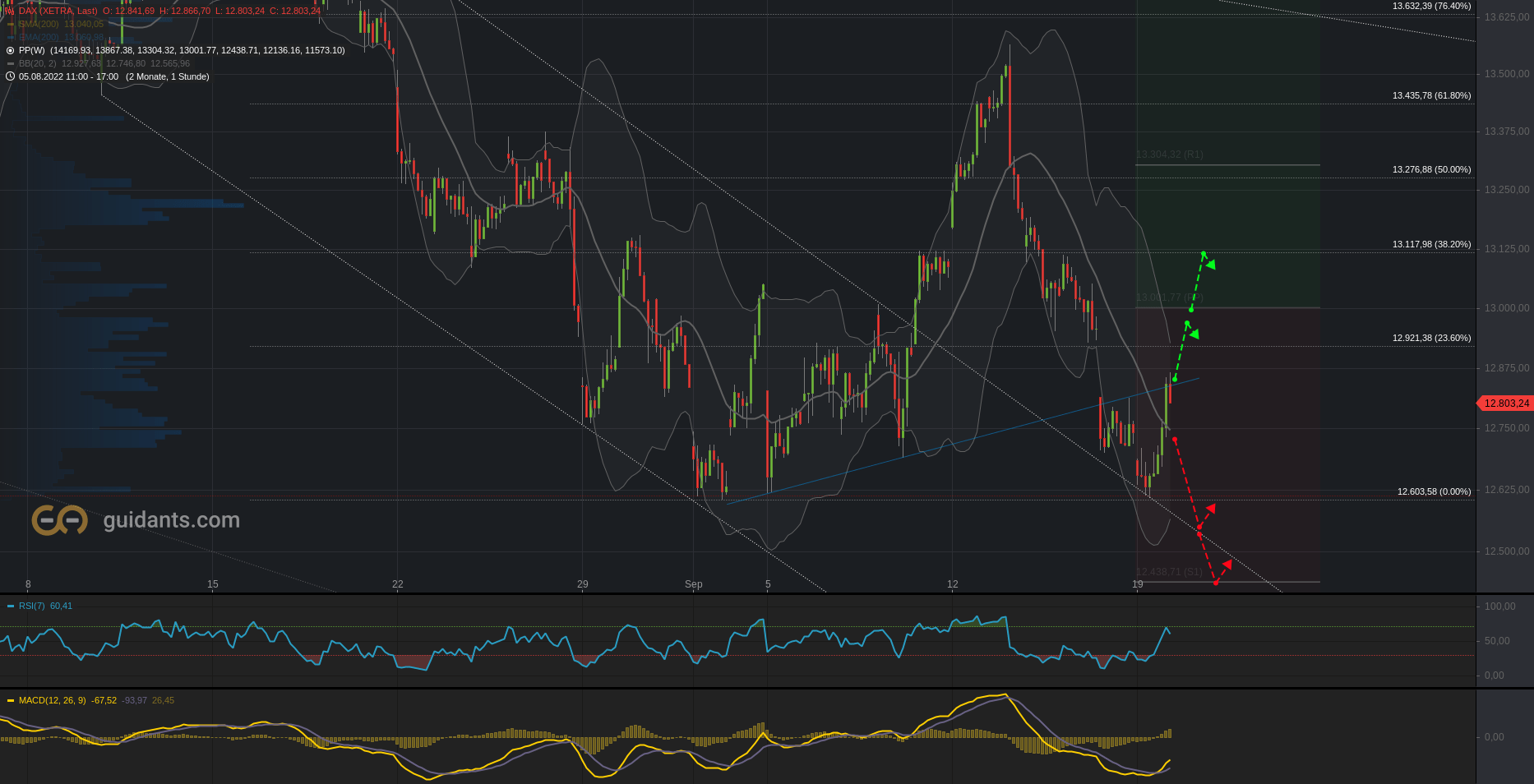Open the PP(W) indicator settings label
The image size is (1534, 784).
pos(31,50)
